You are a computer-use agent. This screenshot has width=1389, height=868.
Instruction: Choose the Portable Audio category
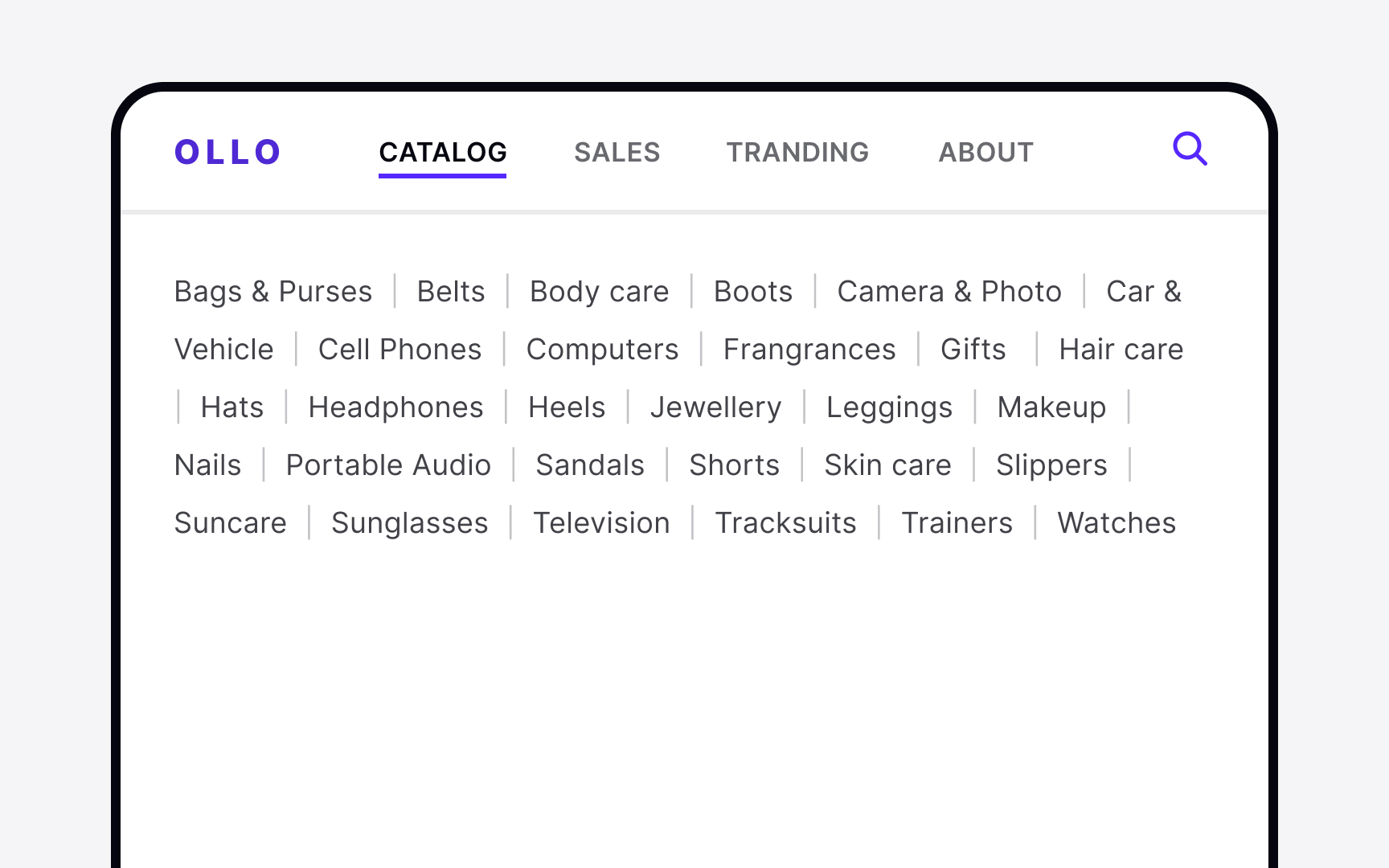388,465
